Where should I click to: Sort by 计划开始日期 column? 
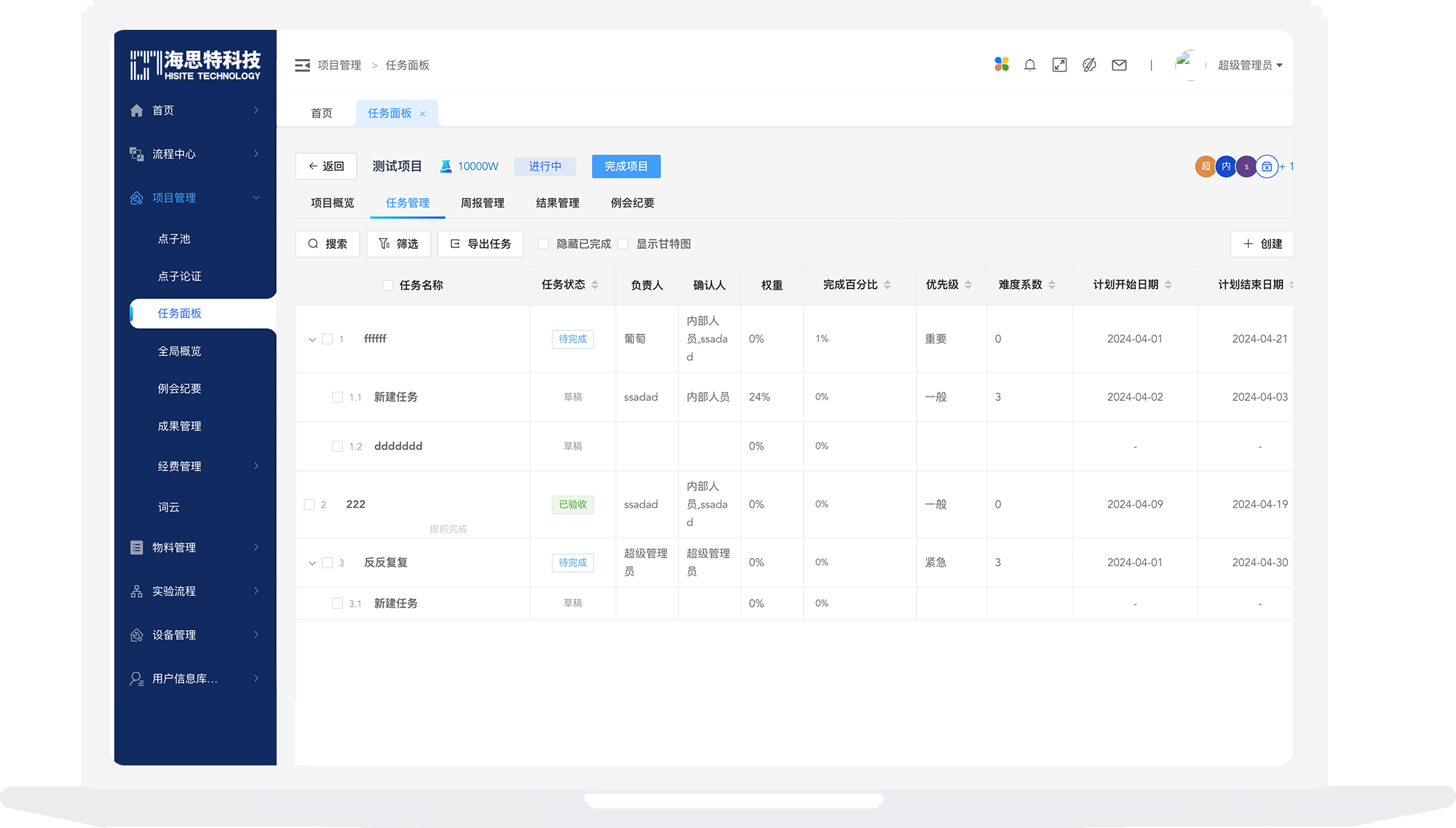pos(1168,285)
